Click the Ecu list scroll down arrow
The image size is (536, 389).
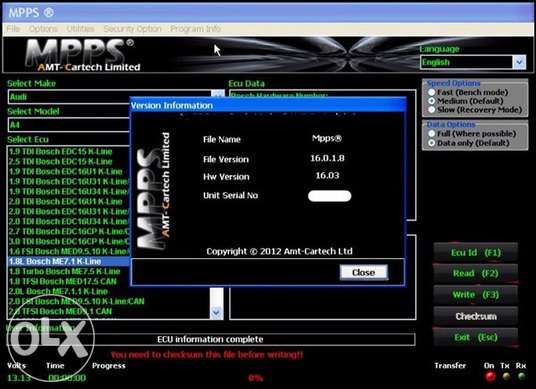coord(216,312)
